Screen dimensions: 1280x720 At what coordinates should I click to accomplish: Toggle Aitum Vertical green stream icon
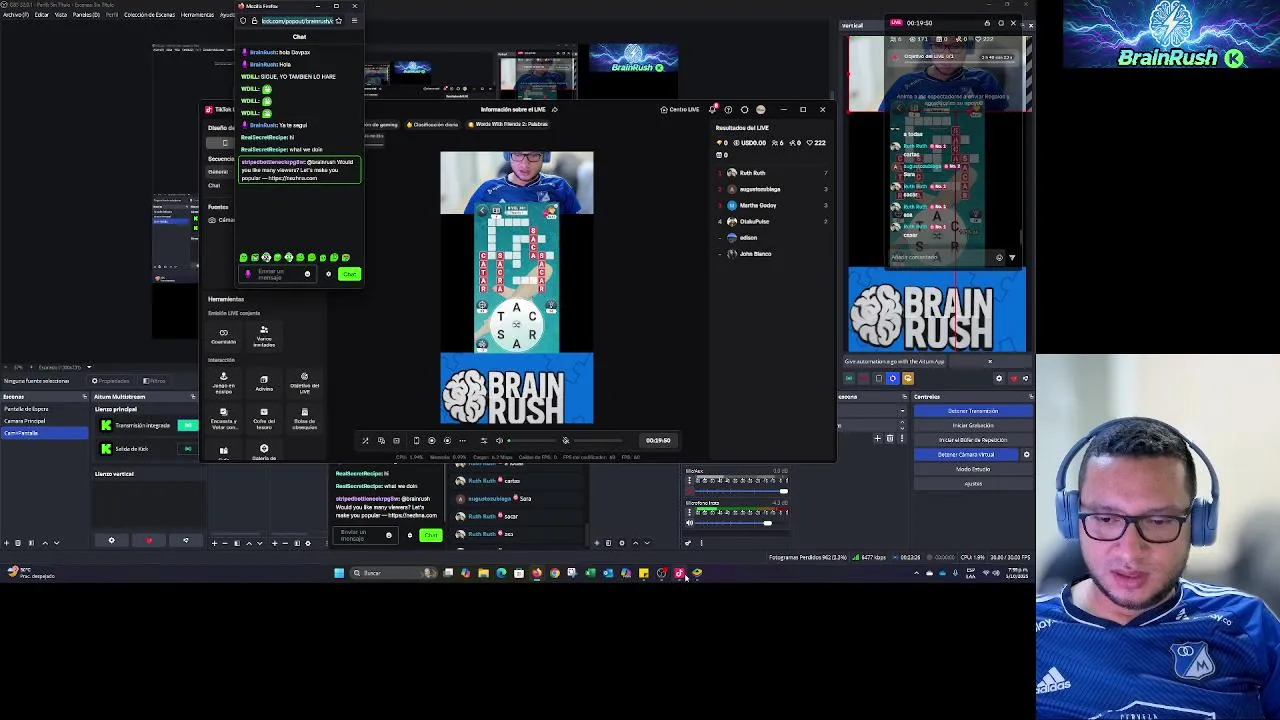(849, 378)
